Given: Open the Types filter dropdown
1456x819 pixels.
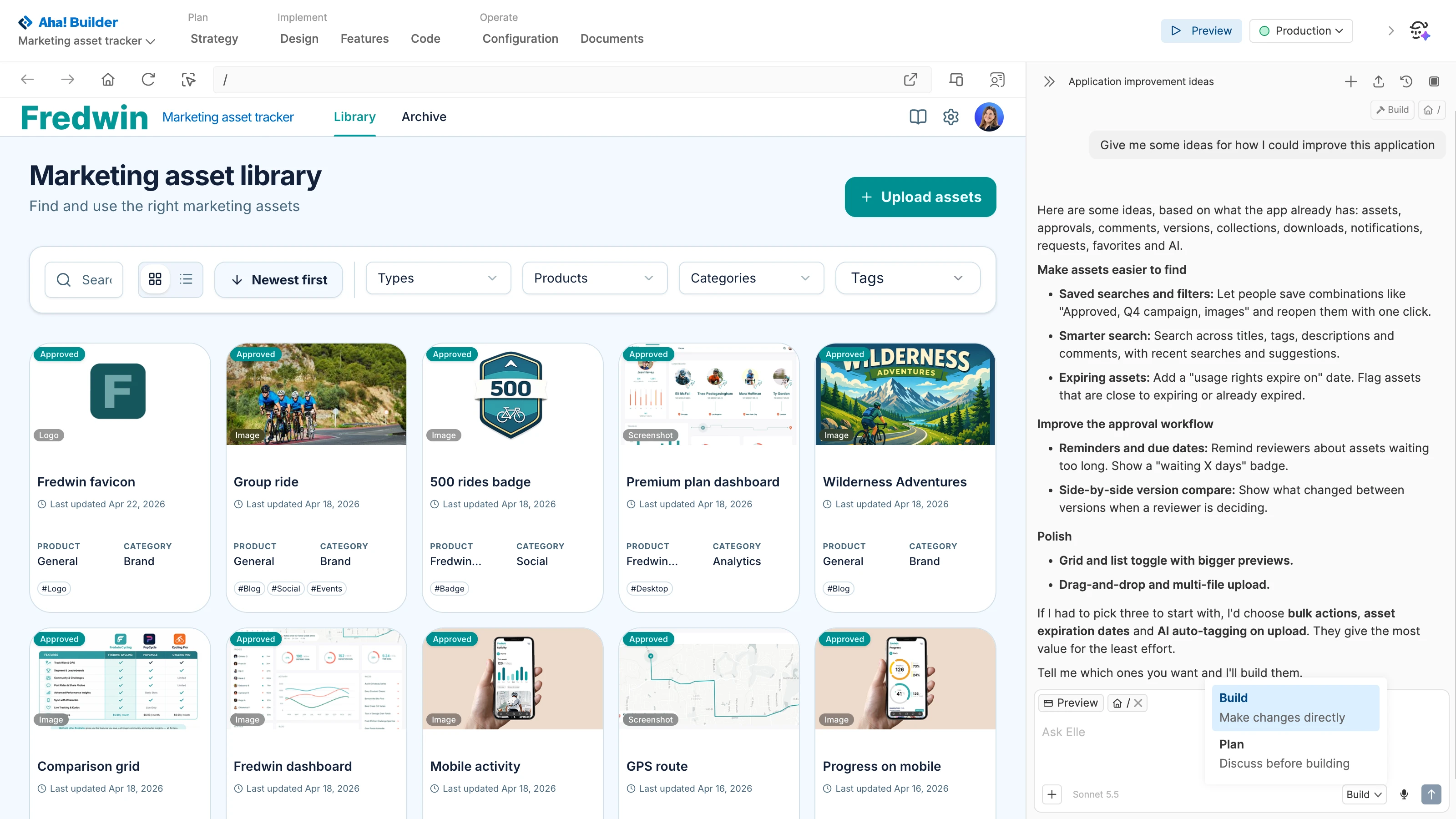Looking at the screenshot, I should coord(438,278).
